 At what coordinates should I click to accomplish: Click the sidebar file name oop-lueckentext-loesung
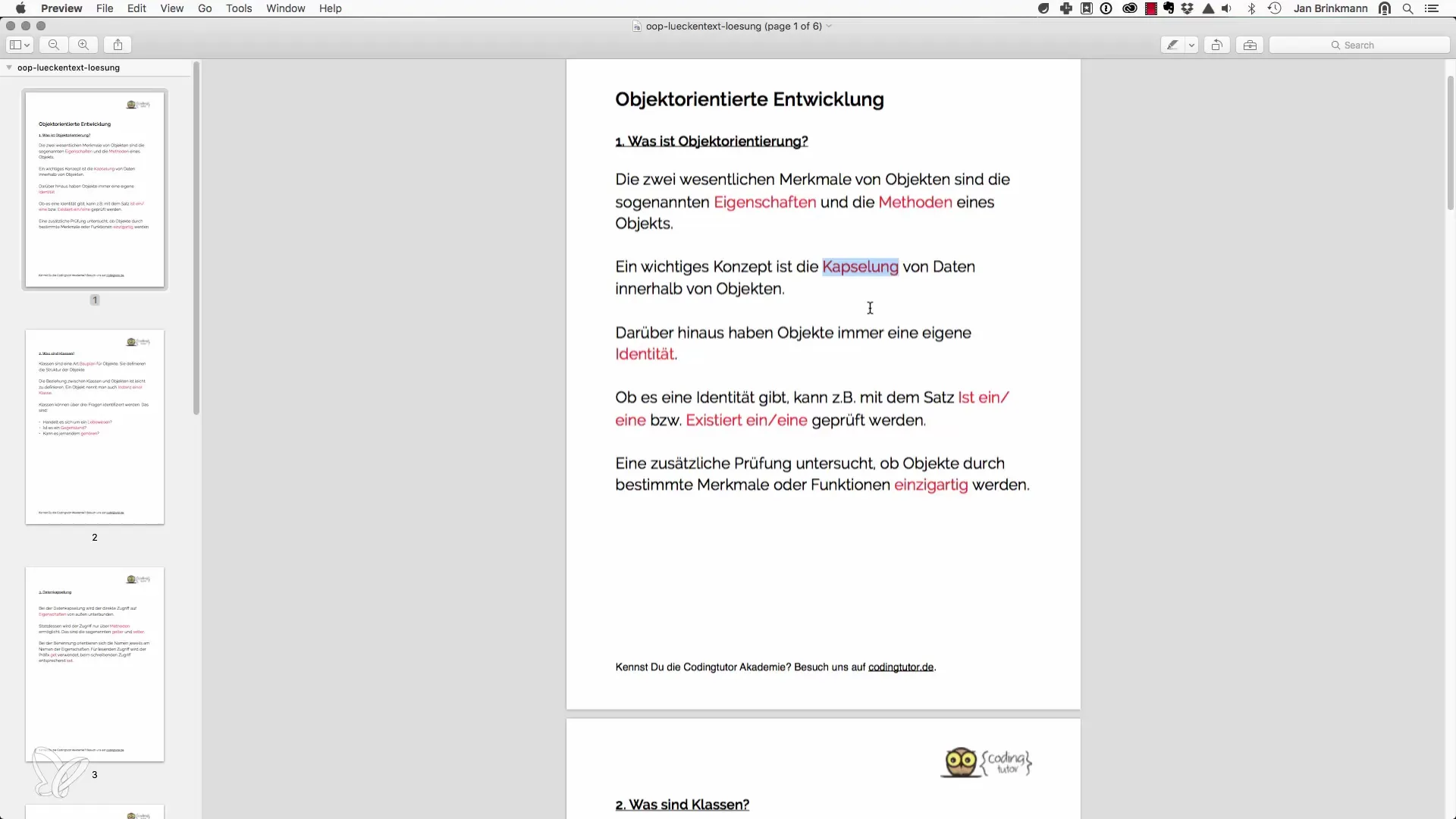click(68, 67)
